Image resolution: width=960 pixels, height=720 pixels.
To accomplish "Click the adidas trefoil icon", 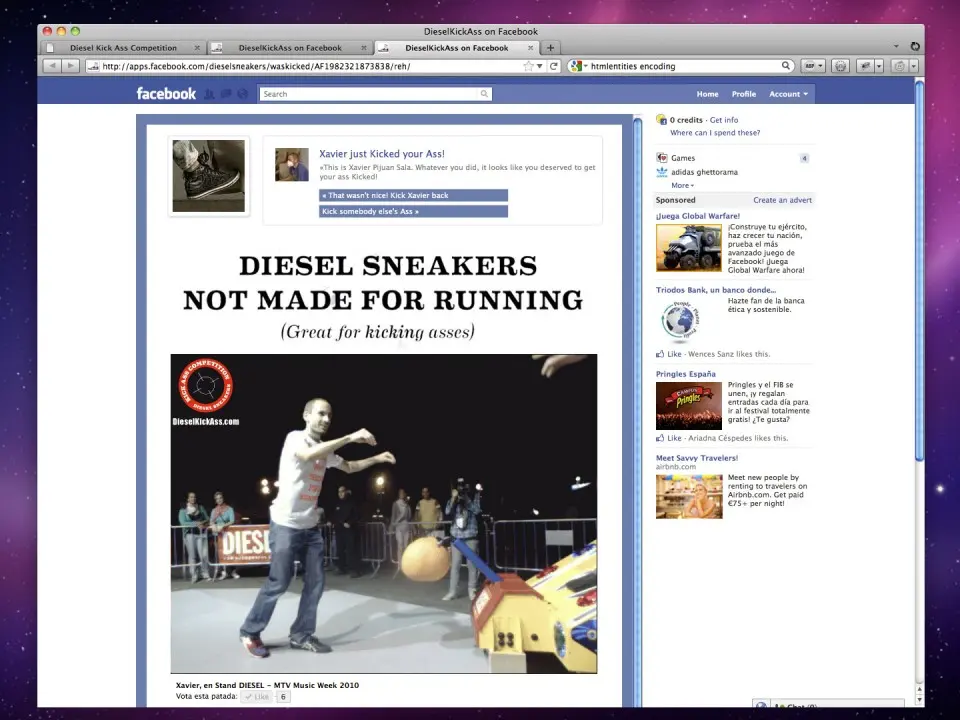I will tap(661, 172).
